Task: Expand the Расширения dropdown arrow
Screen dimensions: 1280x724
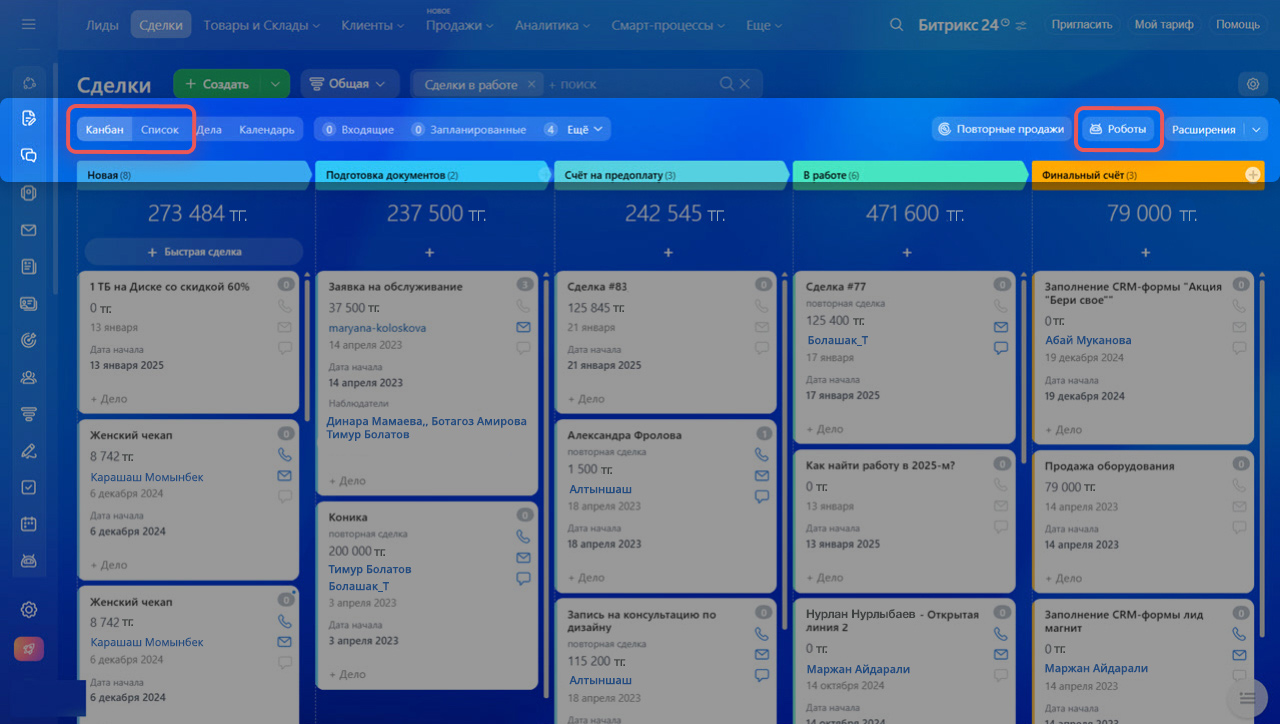Action: 1256,129
